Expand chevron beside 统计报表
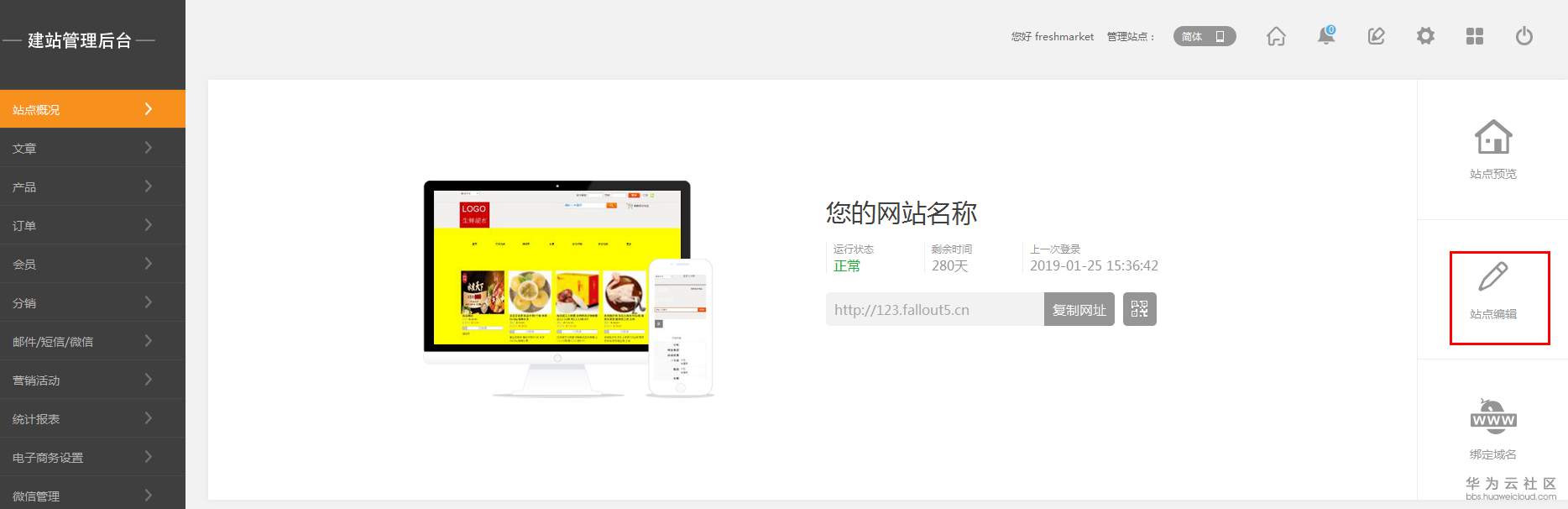 coord(149,417)
